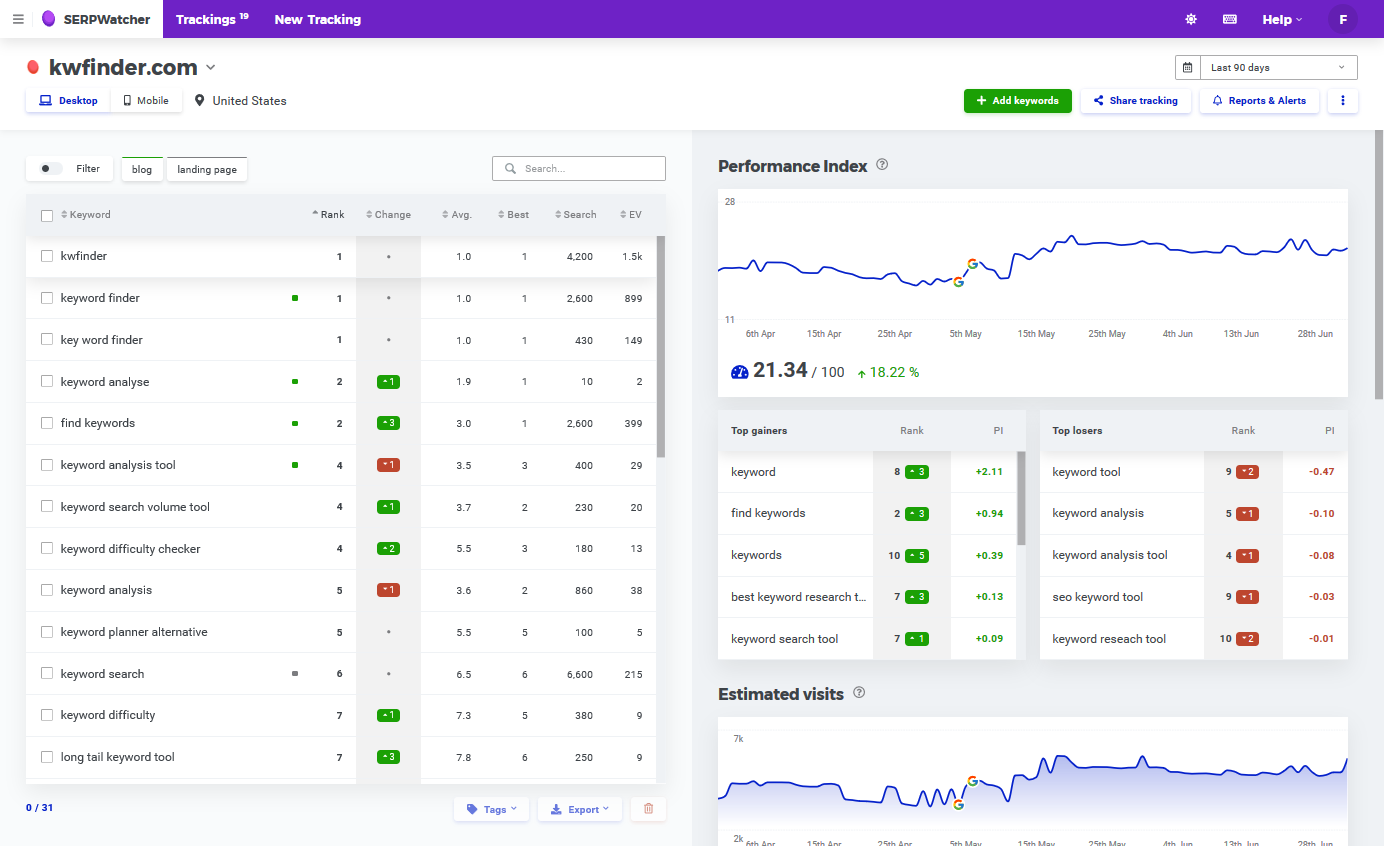
Task: Click the United States location pin
Action: pos(199,101)
